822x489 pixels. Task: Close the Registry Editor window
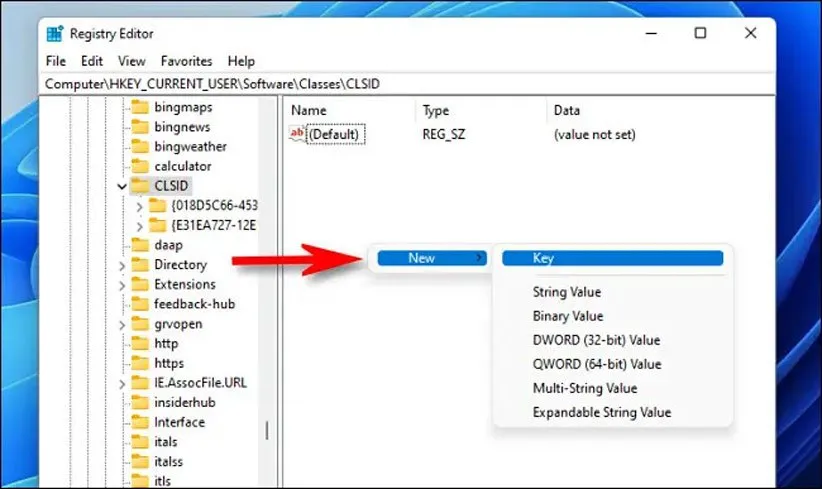[751, 33]
